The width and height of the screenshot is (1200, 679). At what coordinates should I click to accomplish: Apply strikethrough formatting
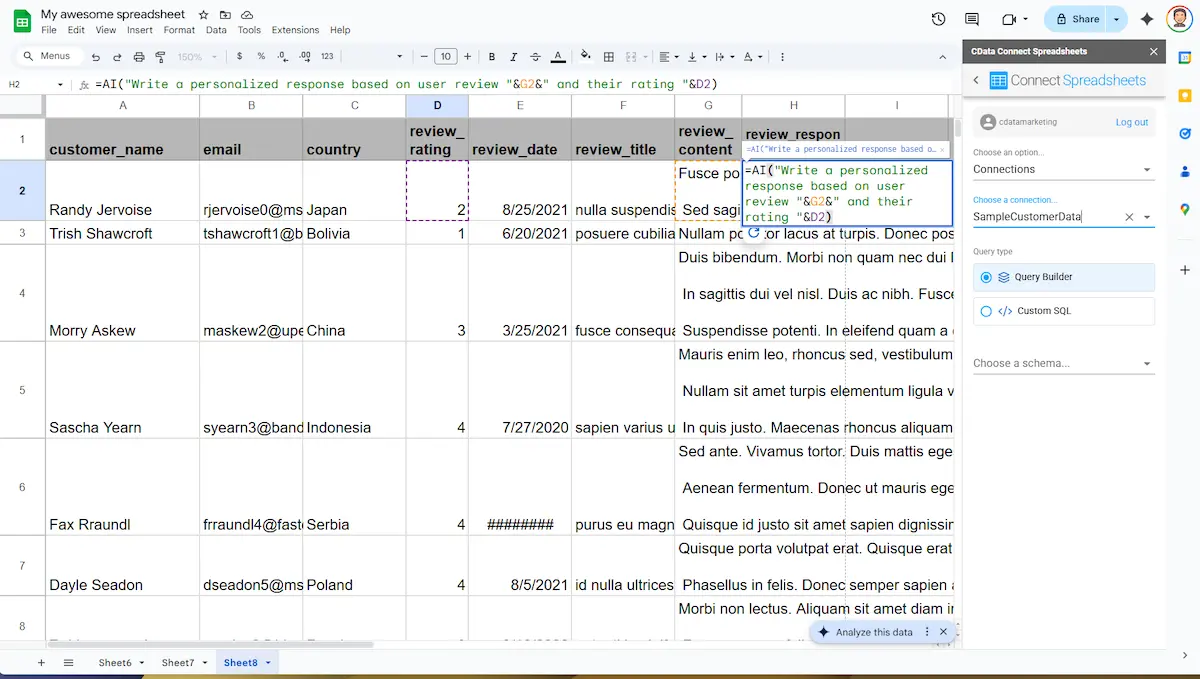[535, 56]
